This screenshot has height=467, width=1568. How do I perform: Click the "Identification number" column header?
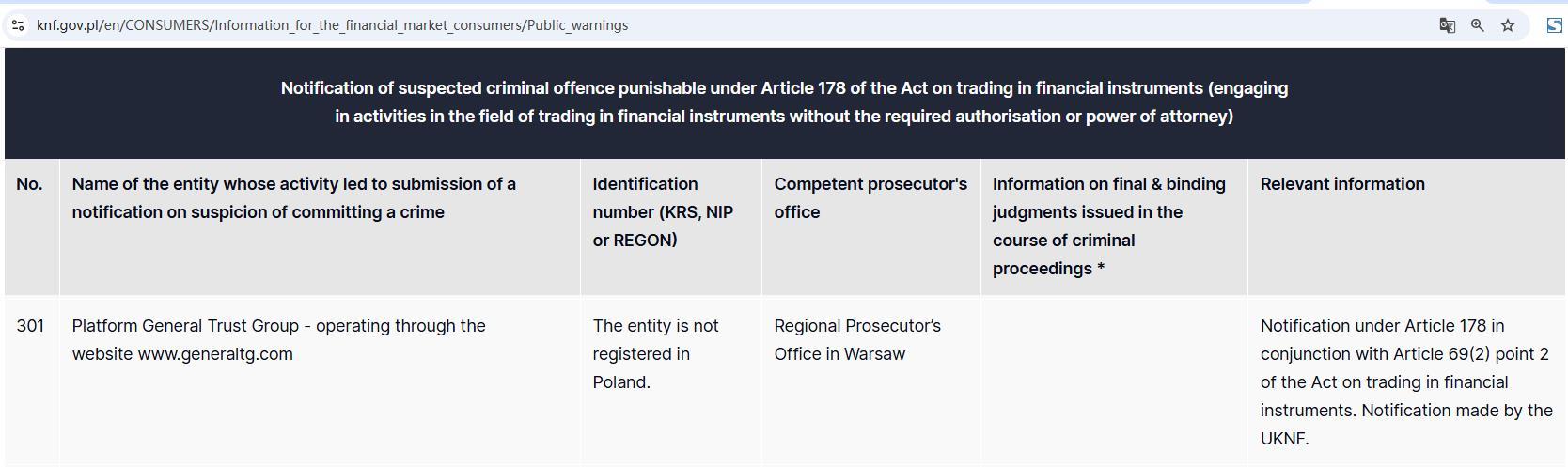tap(663, 211)
